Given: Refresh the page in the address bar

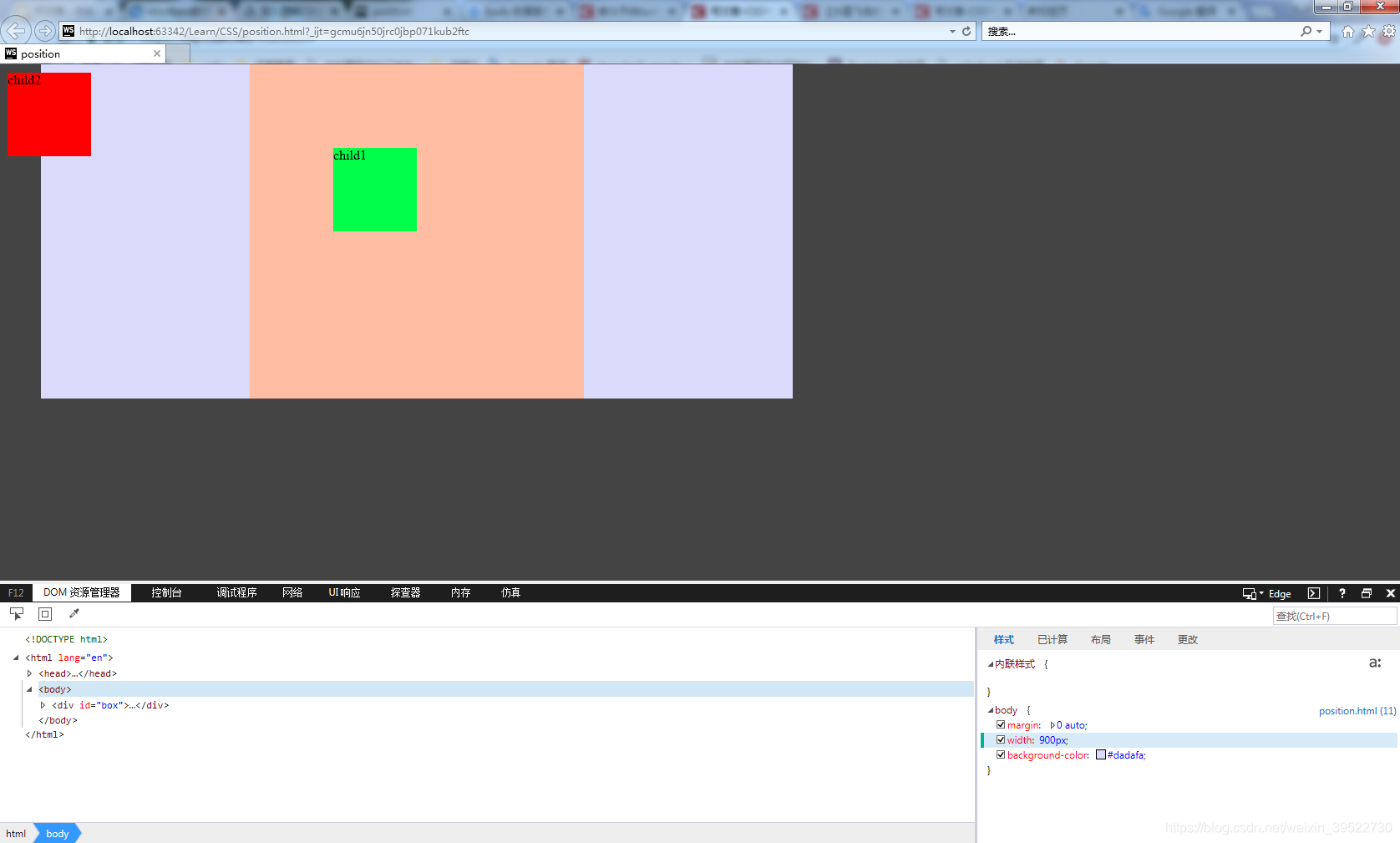Looking at the screenshot, I should pyautogui.click(x=966, y=31).
